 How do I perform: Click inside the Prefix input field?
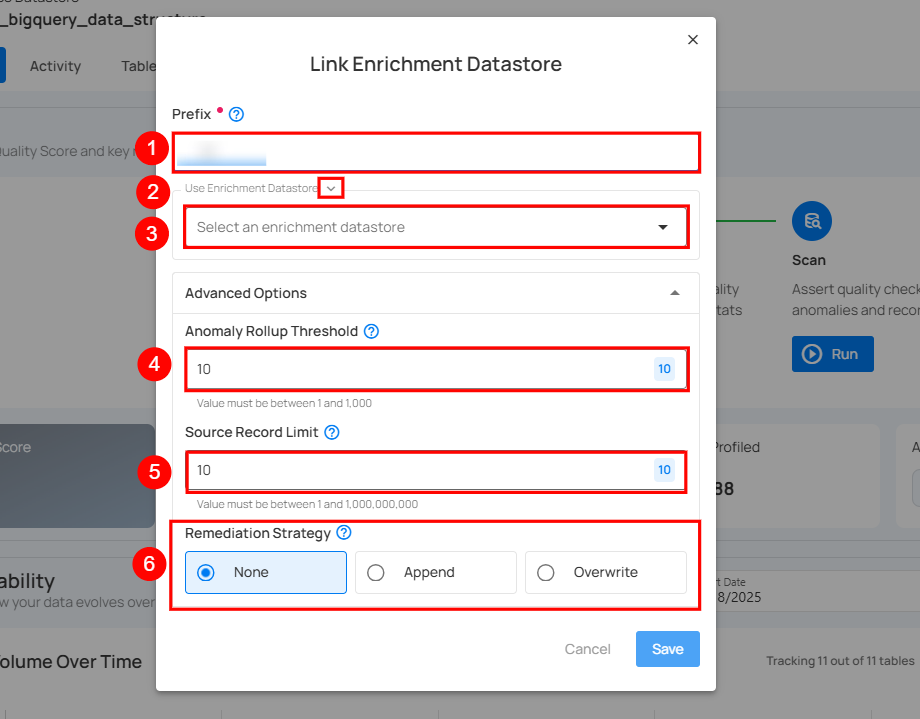[436, 152]
